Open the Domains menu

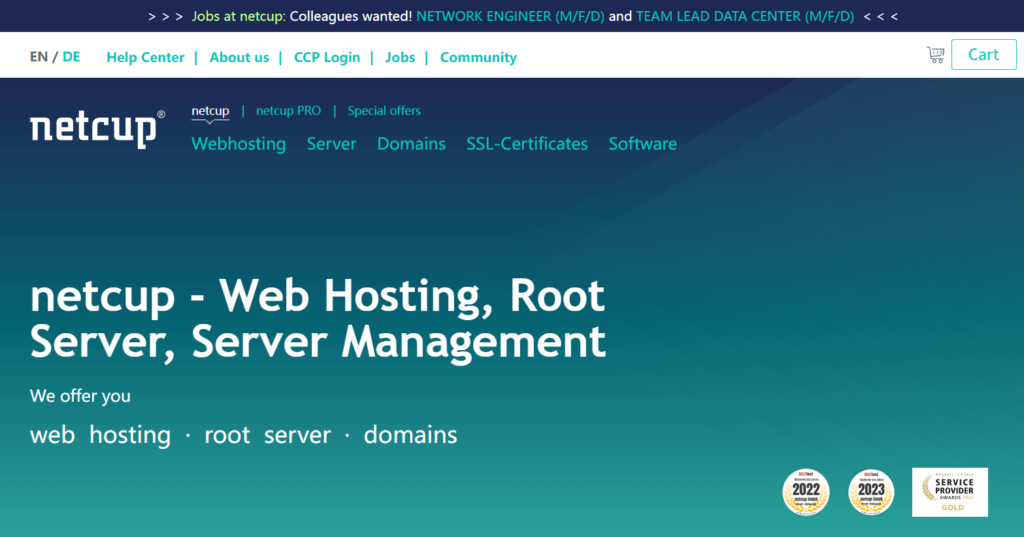pyautogui.click(x=411, y=144)
